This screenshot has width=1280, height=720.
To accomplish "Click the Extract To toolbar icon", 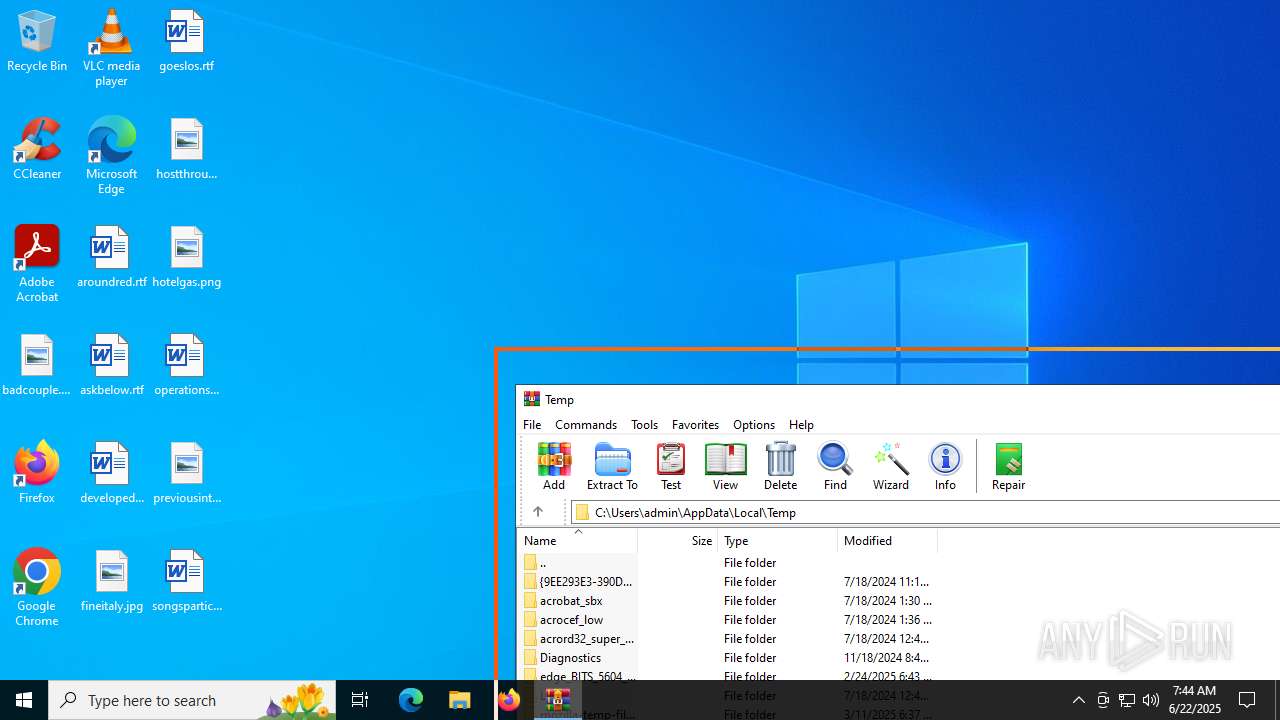I will click(x=612, y=466).
